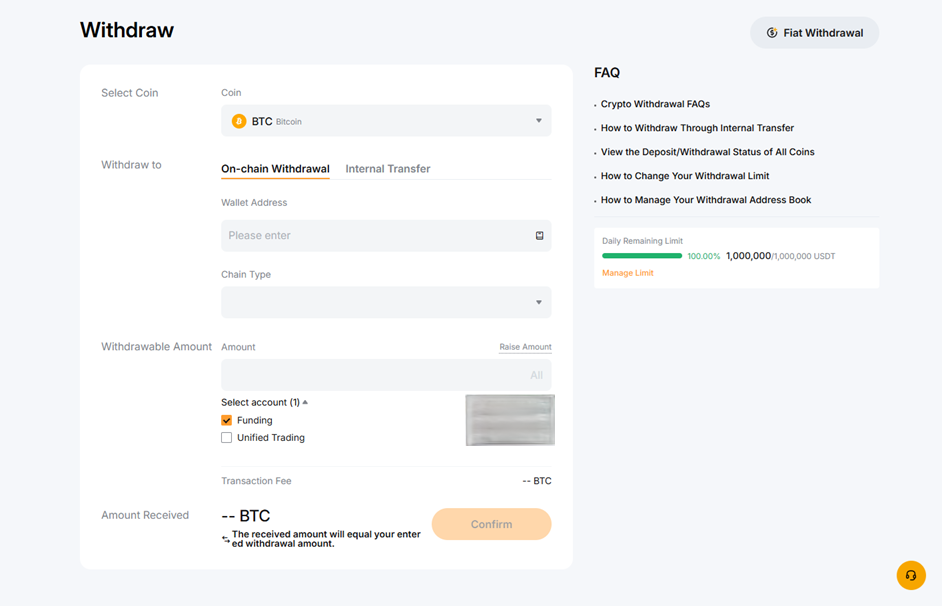Click the headset support chat icon
942x606 pixels.
(910, 575)
